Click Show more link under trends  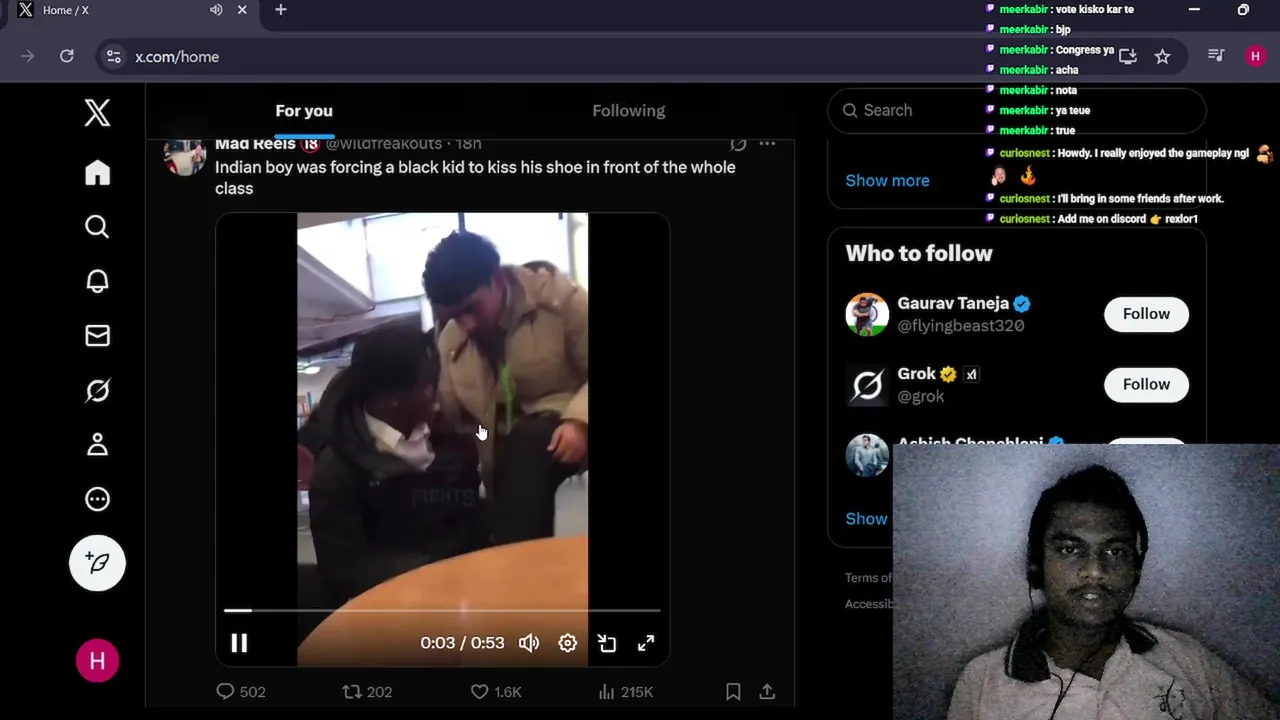(887, 180)
